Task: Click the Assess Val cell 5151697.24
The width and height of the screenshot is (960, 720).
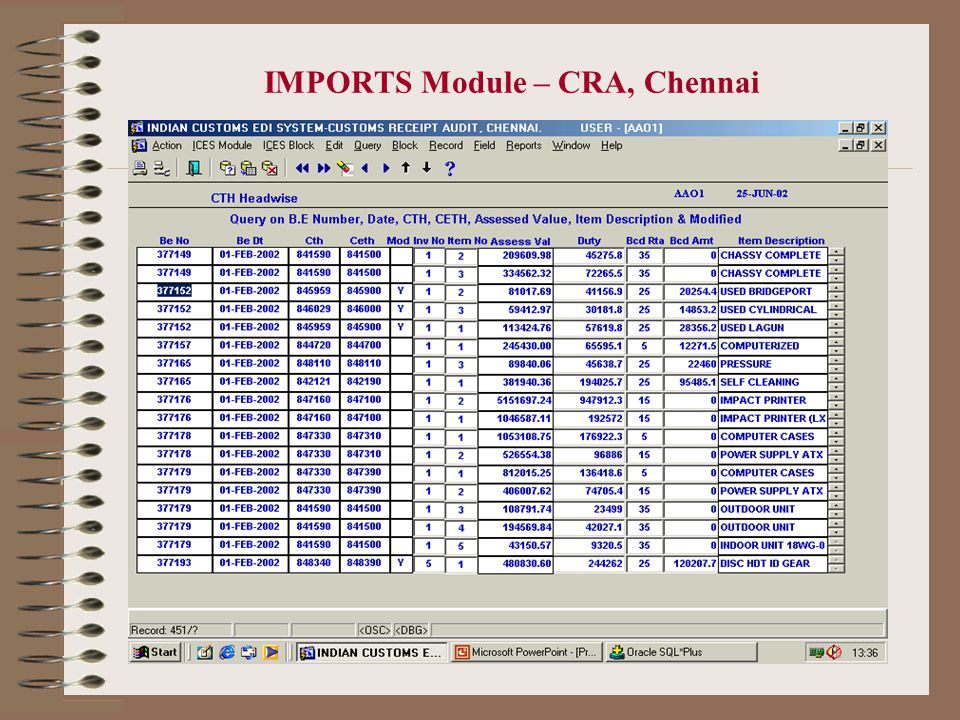Action: click(515, 400)
